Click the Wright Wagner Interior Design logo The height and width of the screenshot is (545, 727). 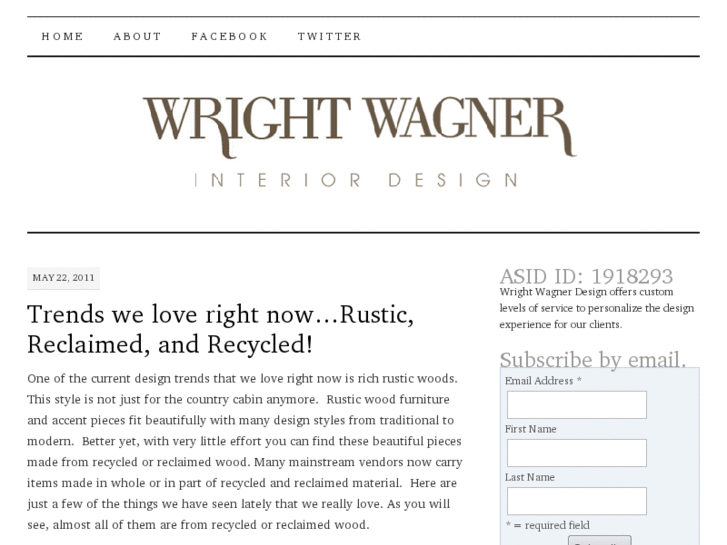[x=360, y=141]
